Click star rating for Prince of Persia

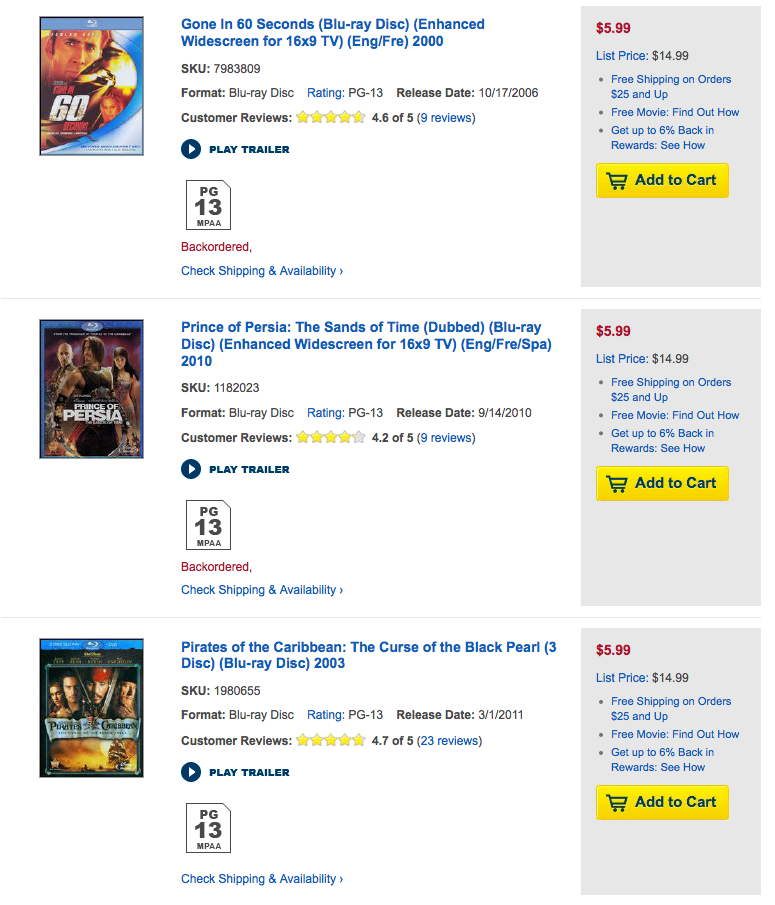point(331,438)
